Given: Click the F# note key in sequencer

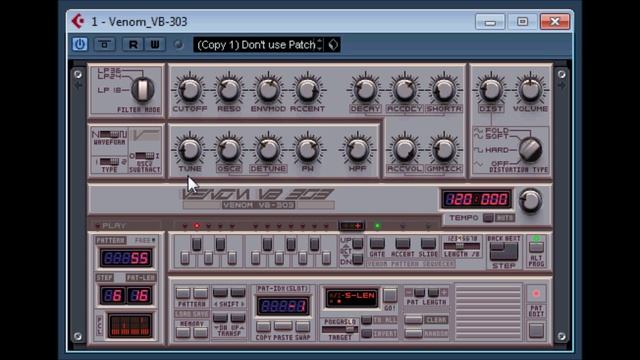Looking at the screenshot, I should point(267,244).
